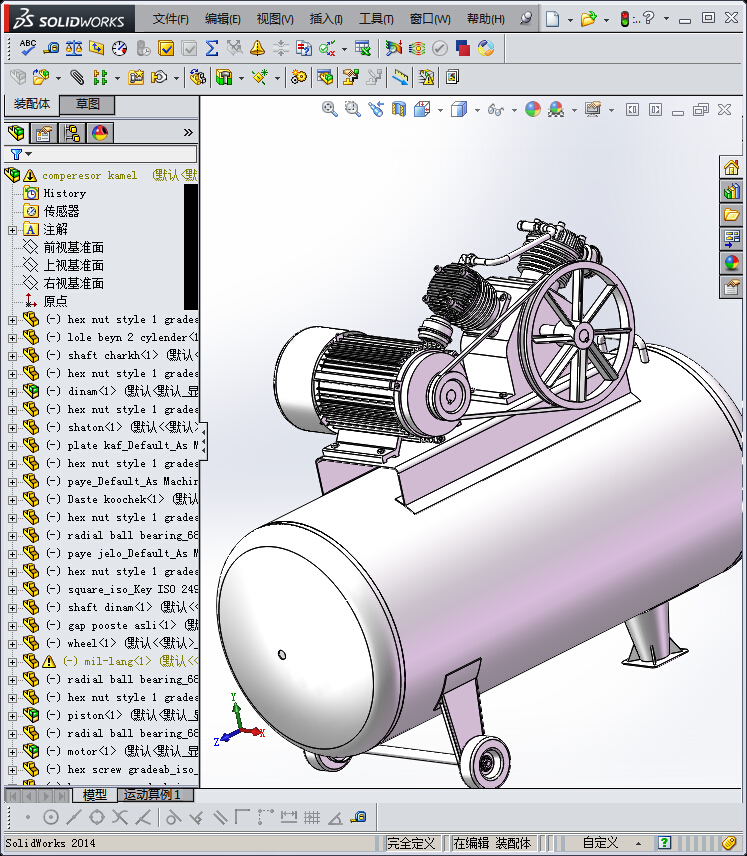Click the Sigma equations icon
Screen dimensions: 747x856
212,48
